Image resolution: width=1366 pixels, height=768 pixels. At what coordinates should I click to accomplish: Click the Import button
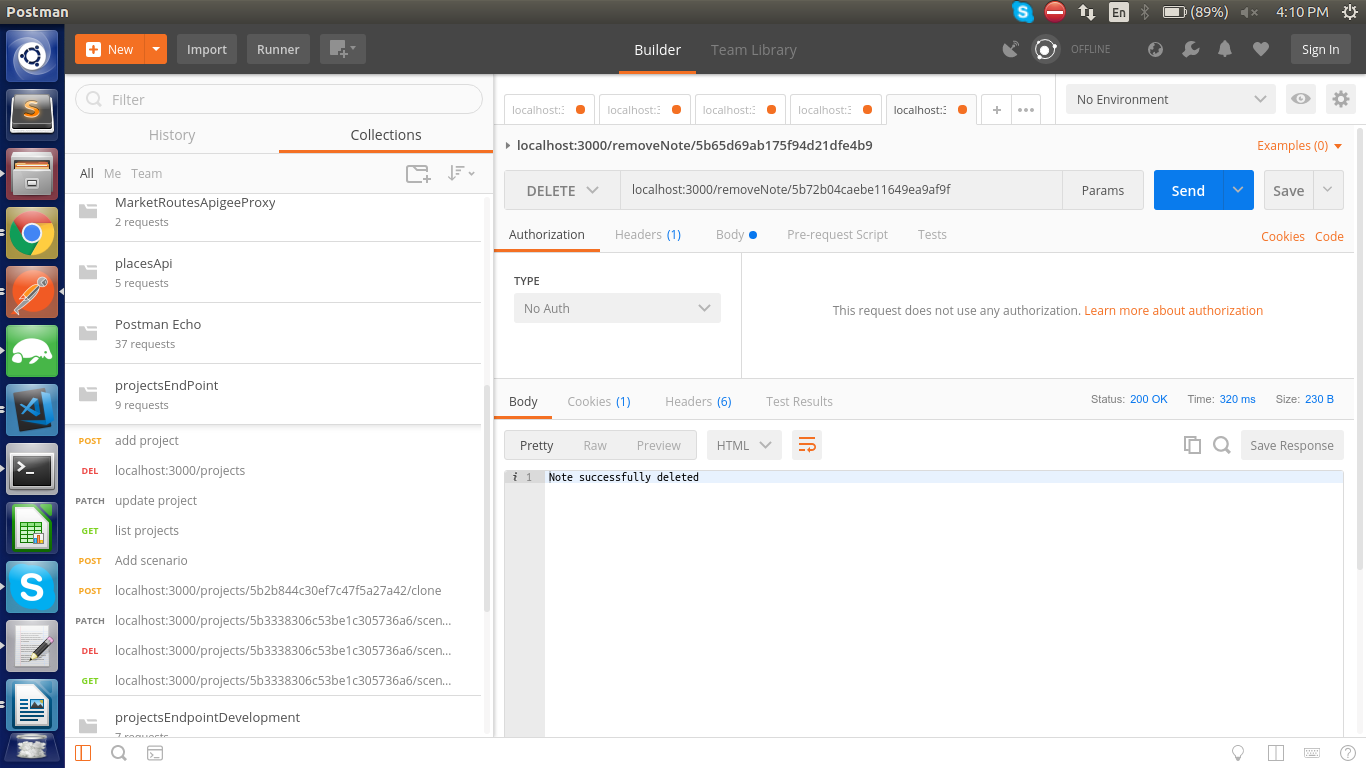(207, 49)
